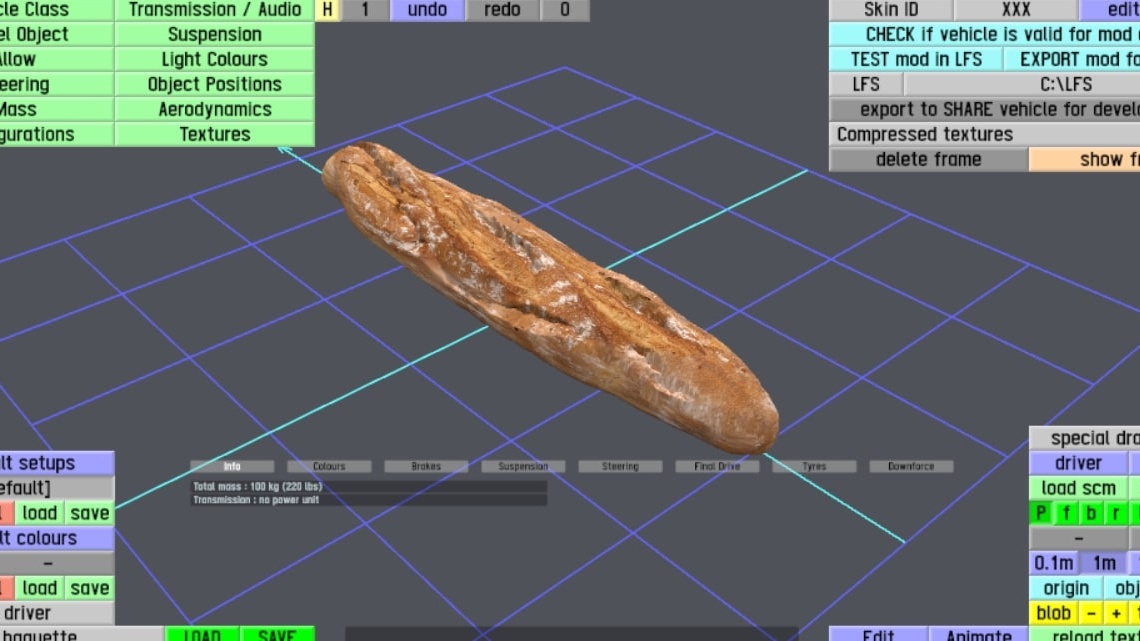Click the Edit mode button
The height and width of the screenshot is (641, 1140).
pyautogui.click(x=878, y=634)
